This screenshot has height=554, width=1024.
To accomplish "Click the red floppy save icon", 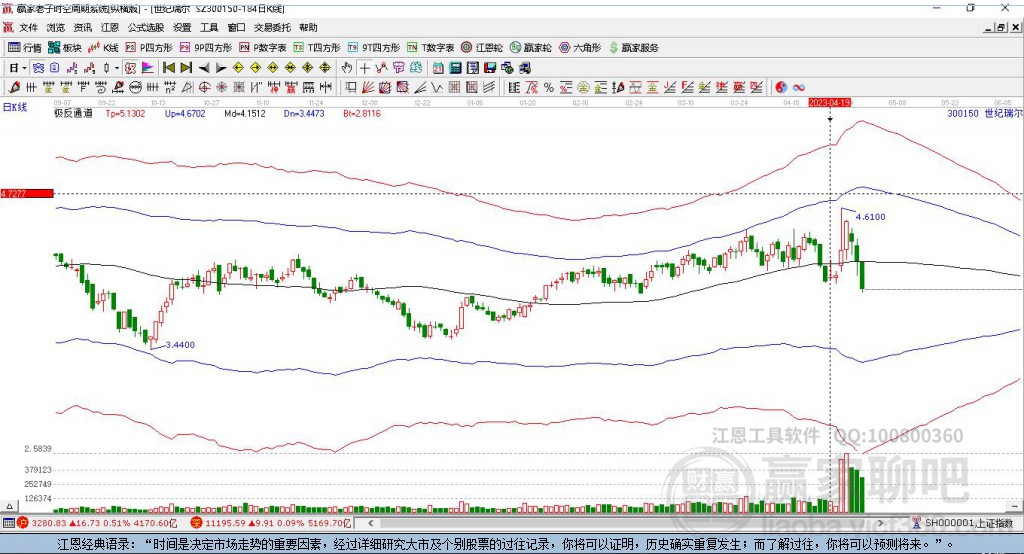I will pos(490,68).
